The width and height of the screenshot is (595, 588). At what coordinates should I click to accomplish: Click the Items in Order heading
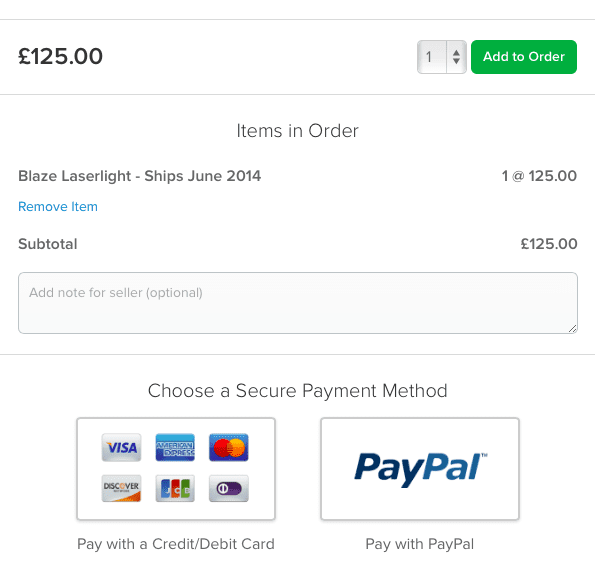pyautogui.click(x=298, y=131)
